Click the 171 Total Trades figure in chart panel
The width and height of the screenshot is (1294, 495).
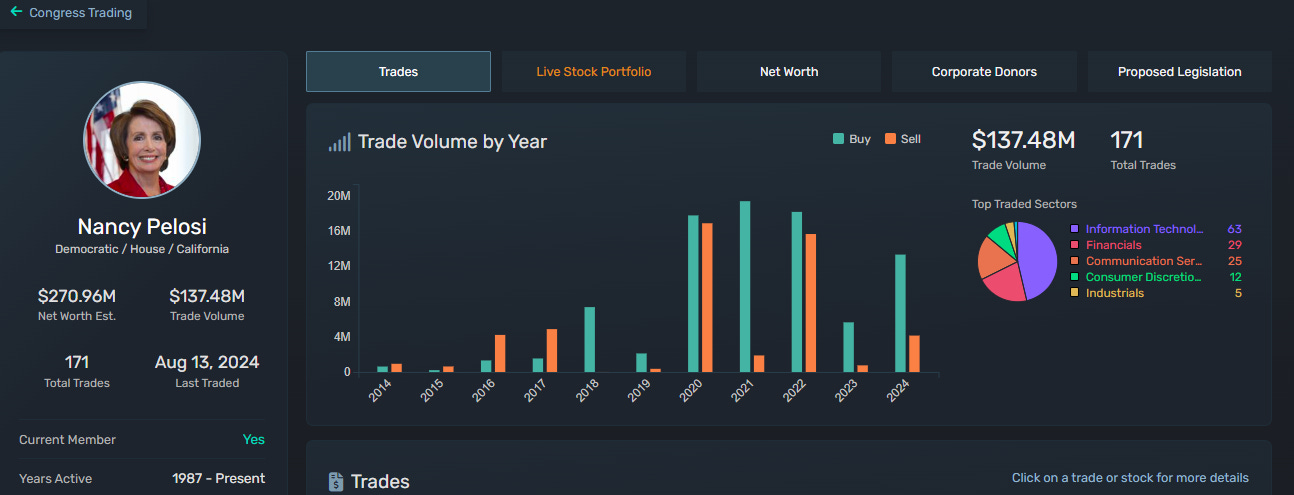(x=1127, y=140)
